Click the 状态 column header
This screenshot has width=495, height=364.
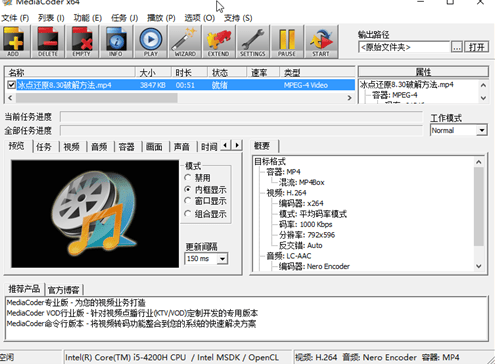(227, 72)
